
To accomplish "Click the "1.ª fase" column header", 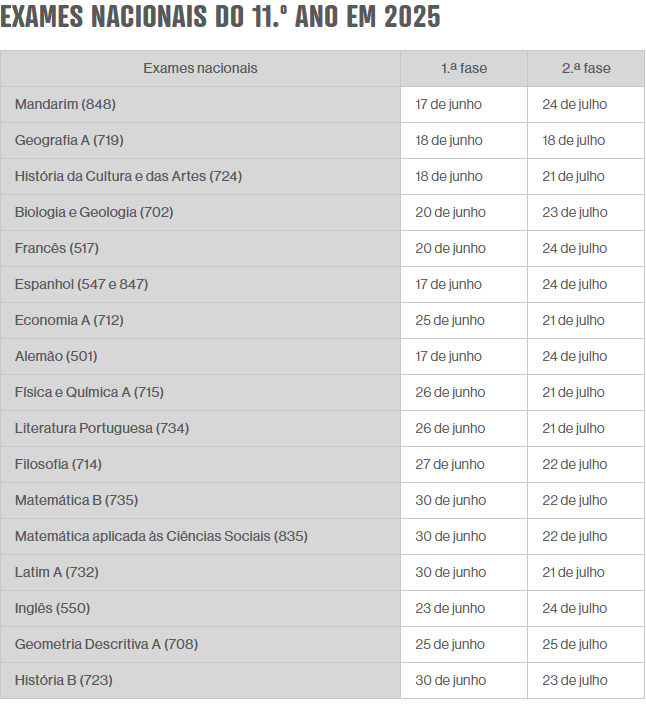I will click(464, 68).
